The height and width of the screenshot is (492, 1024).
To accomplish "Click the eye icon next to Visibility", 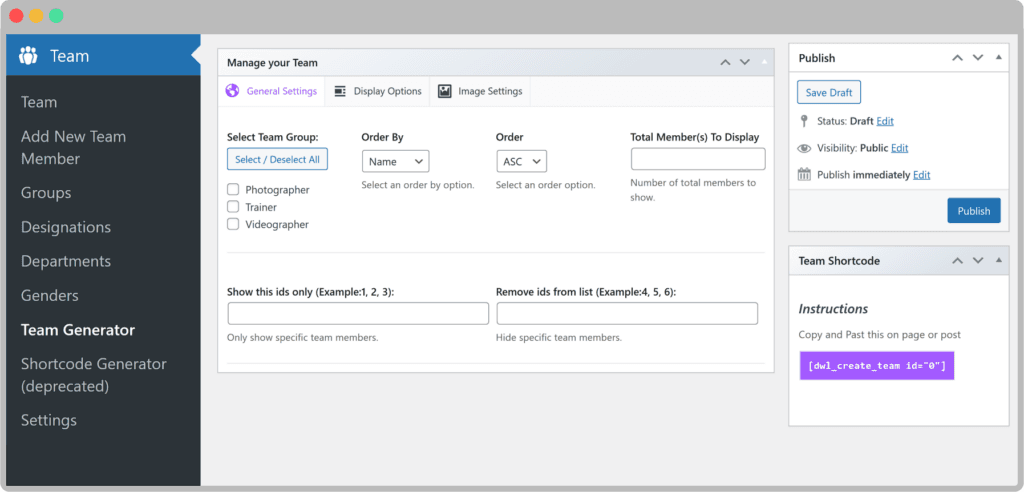I will 804,148.
